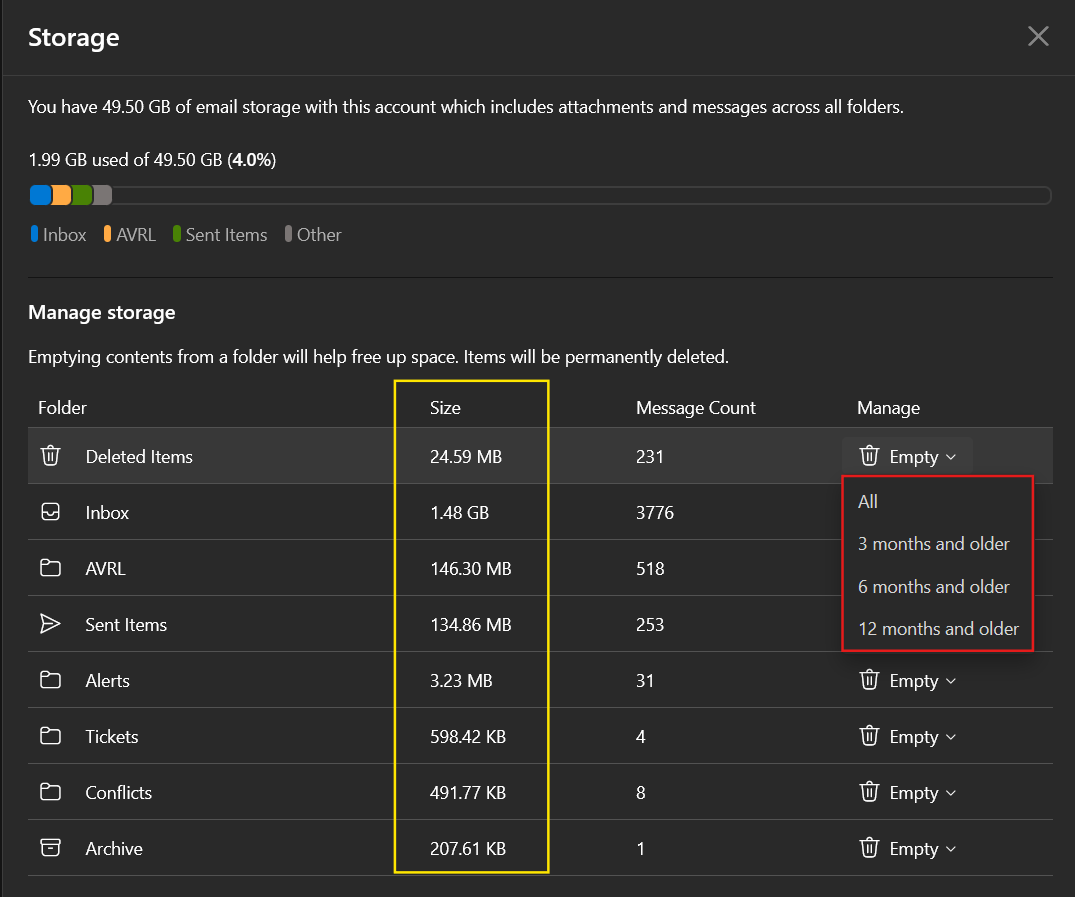Expand the Empty dropdown for Alerts
The width and height of the screenshot is (1075, 897).
907,680
